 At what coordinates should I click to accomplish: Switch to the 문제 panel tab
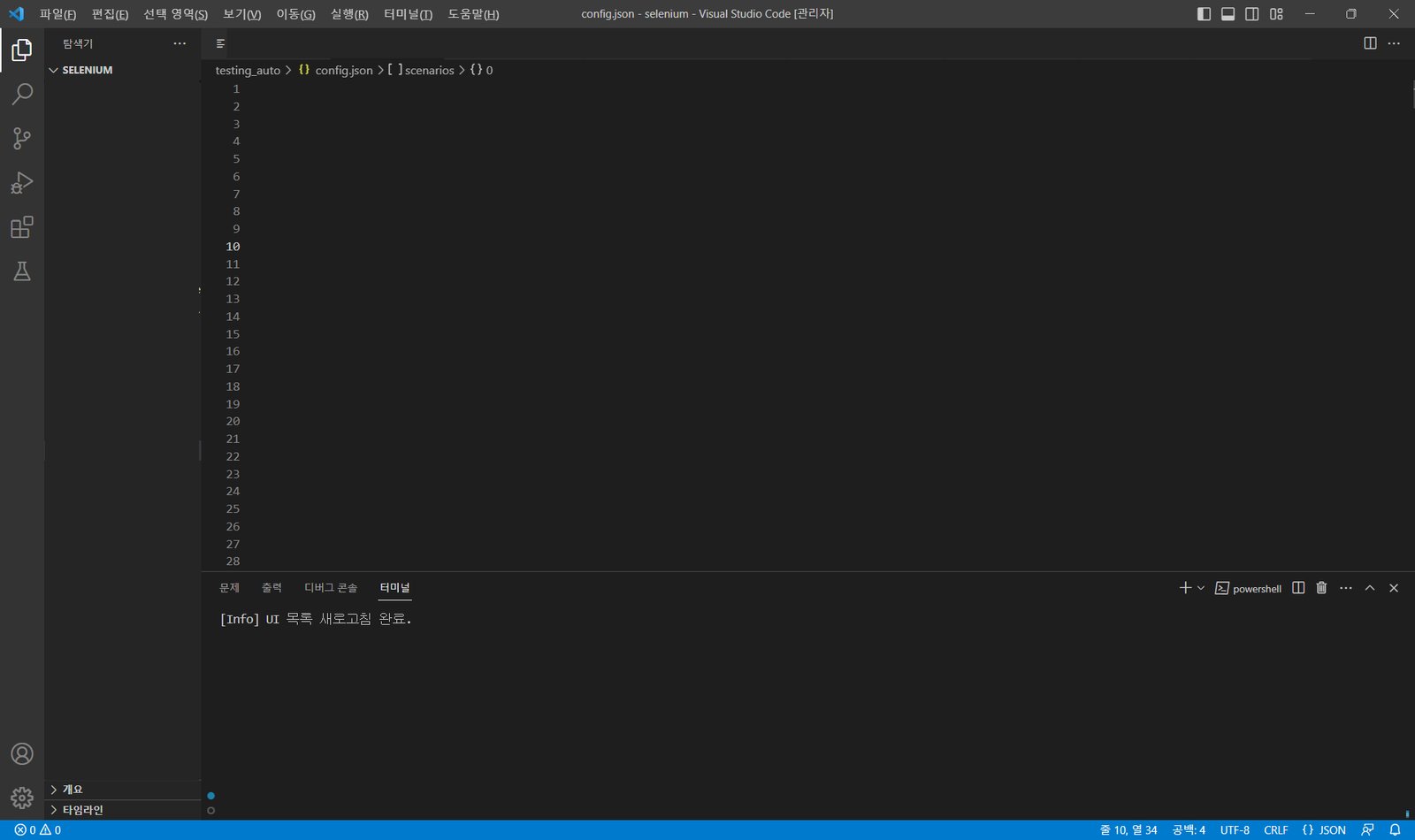click(x=229, y=588)
